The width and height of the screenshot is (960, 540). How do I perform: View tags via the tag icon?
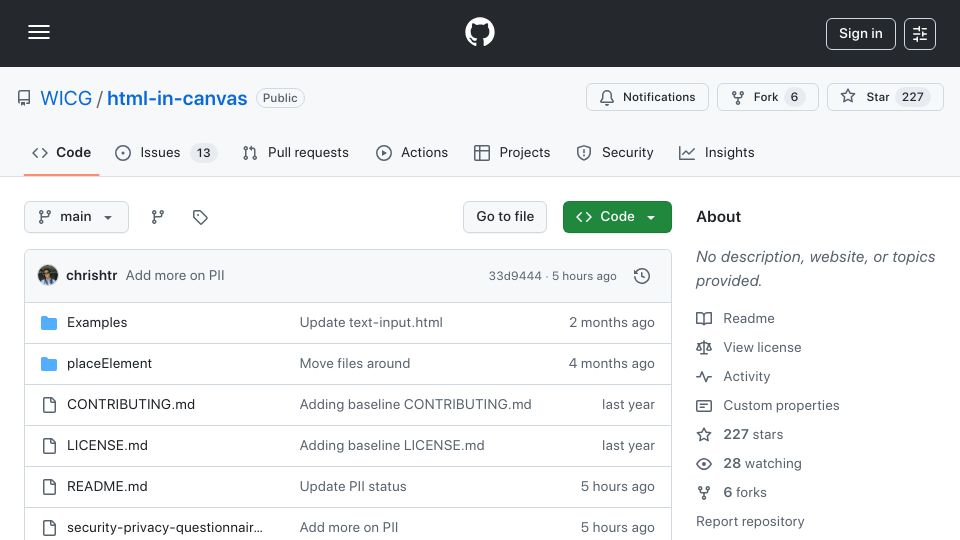200,217
